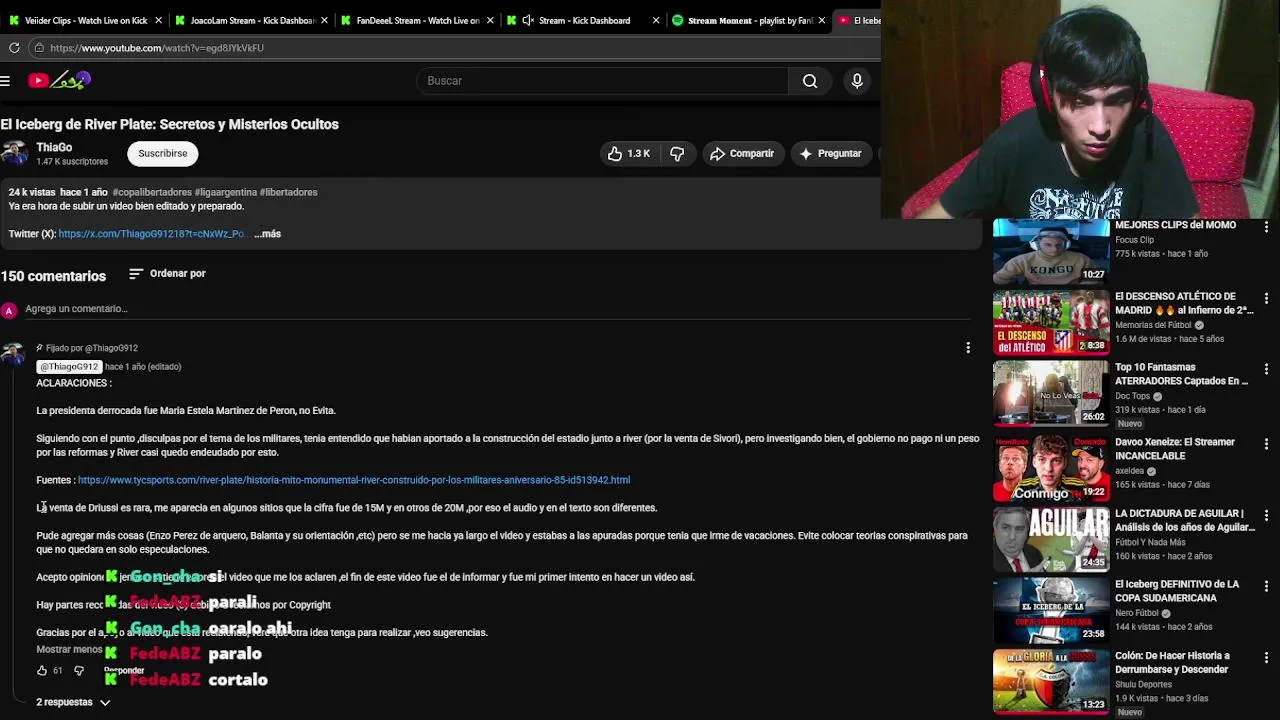
Task: Go to YouTube home via logo
Action: coord(60,80)
